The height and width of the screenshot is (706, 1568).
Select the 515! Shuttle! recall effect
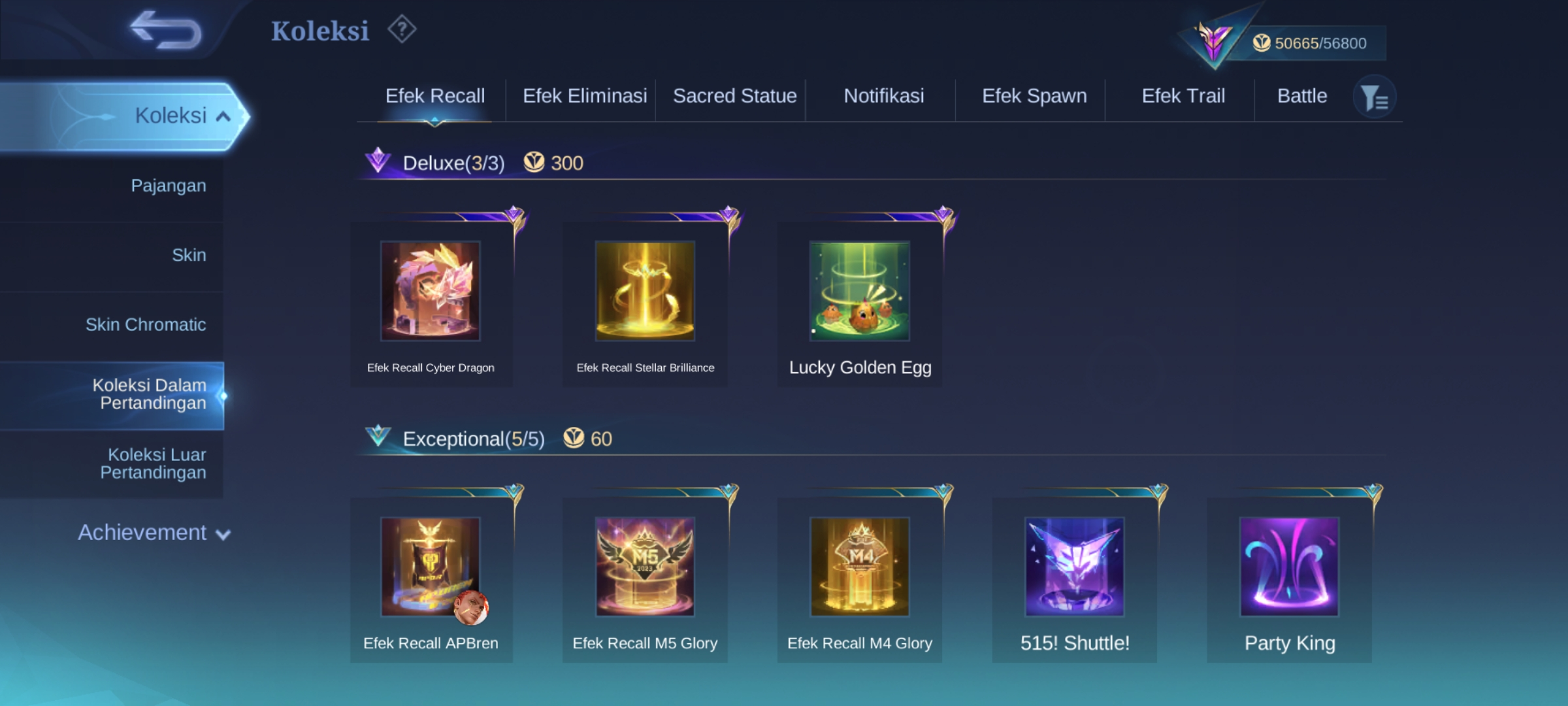point(1075,580)
